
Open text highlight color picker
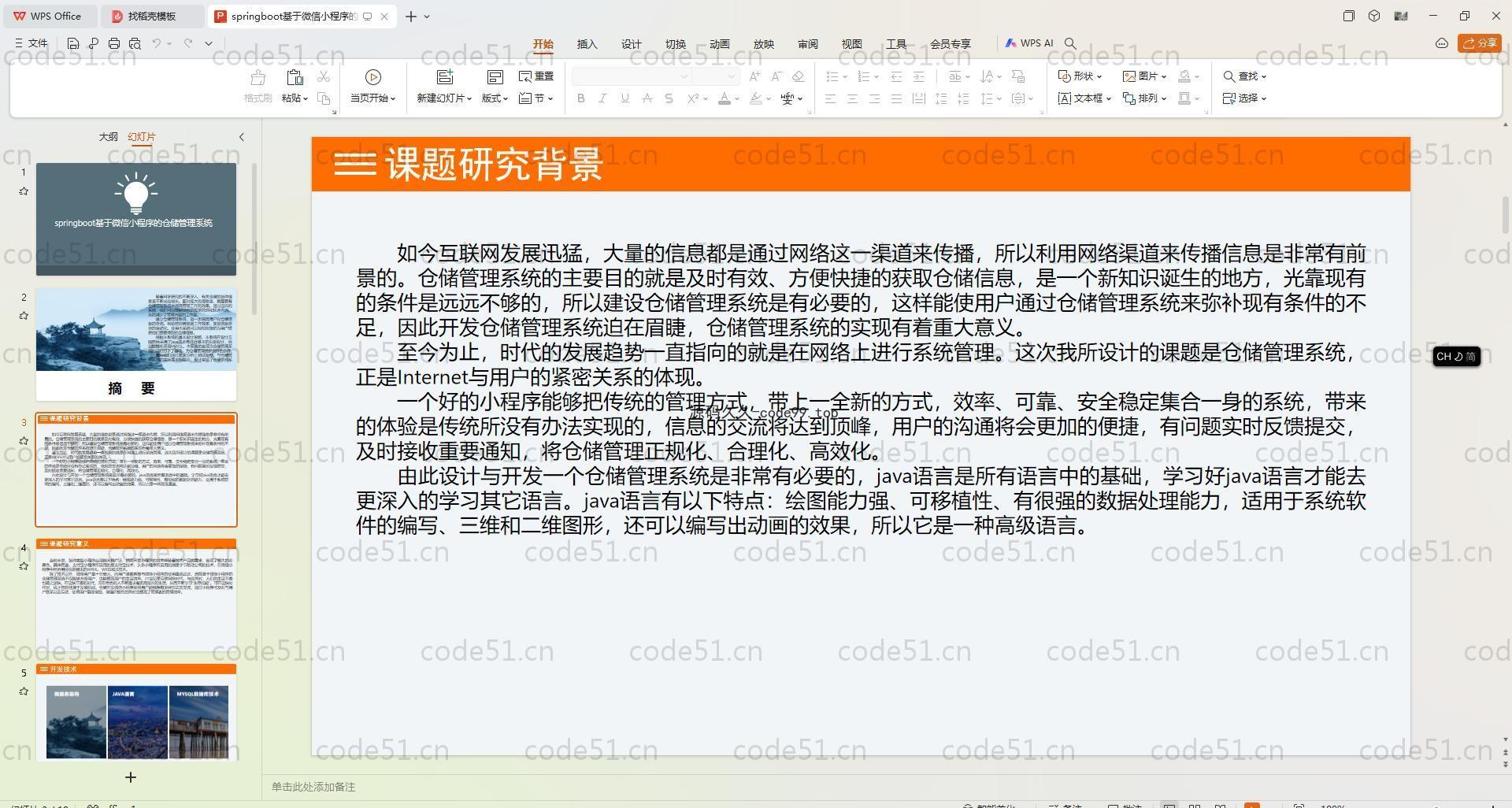756,98
